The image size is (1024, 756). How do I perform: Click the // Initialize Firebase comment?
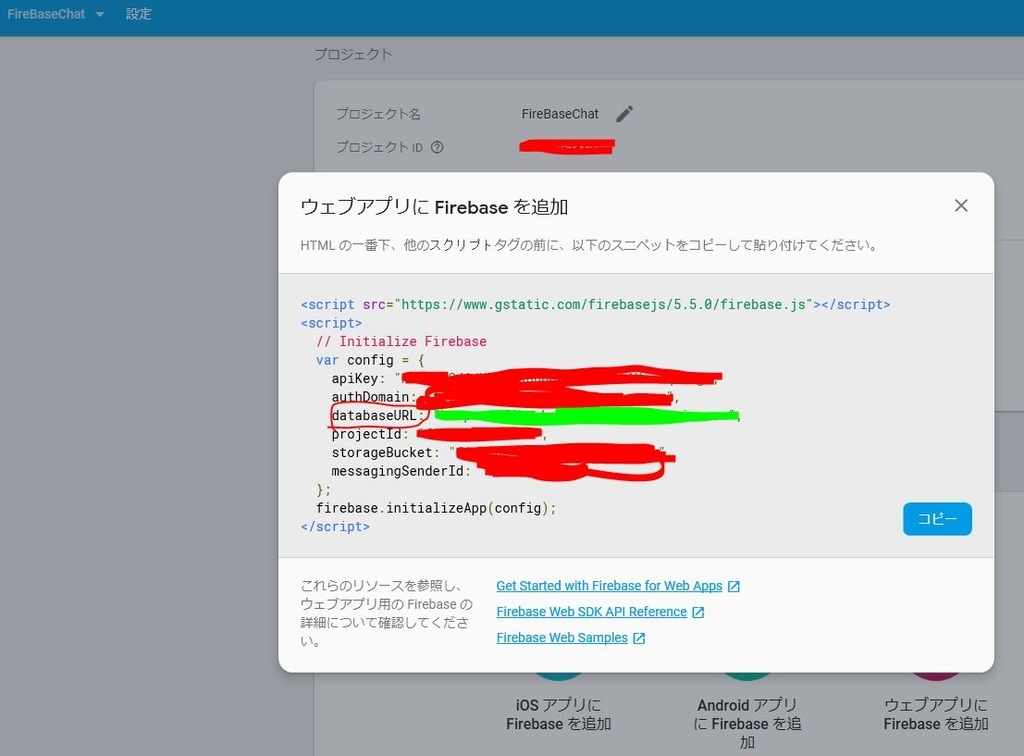point(401,341)
